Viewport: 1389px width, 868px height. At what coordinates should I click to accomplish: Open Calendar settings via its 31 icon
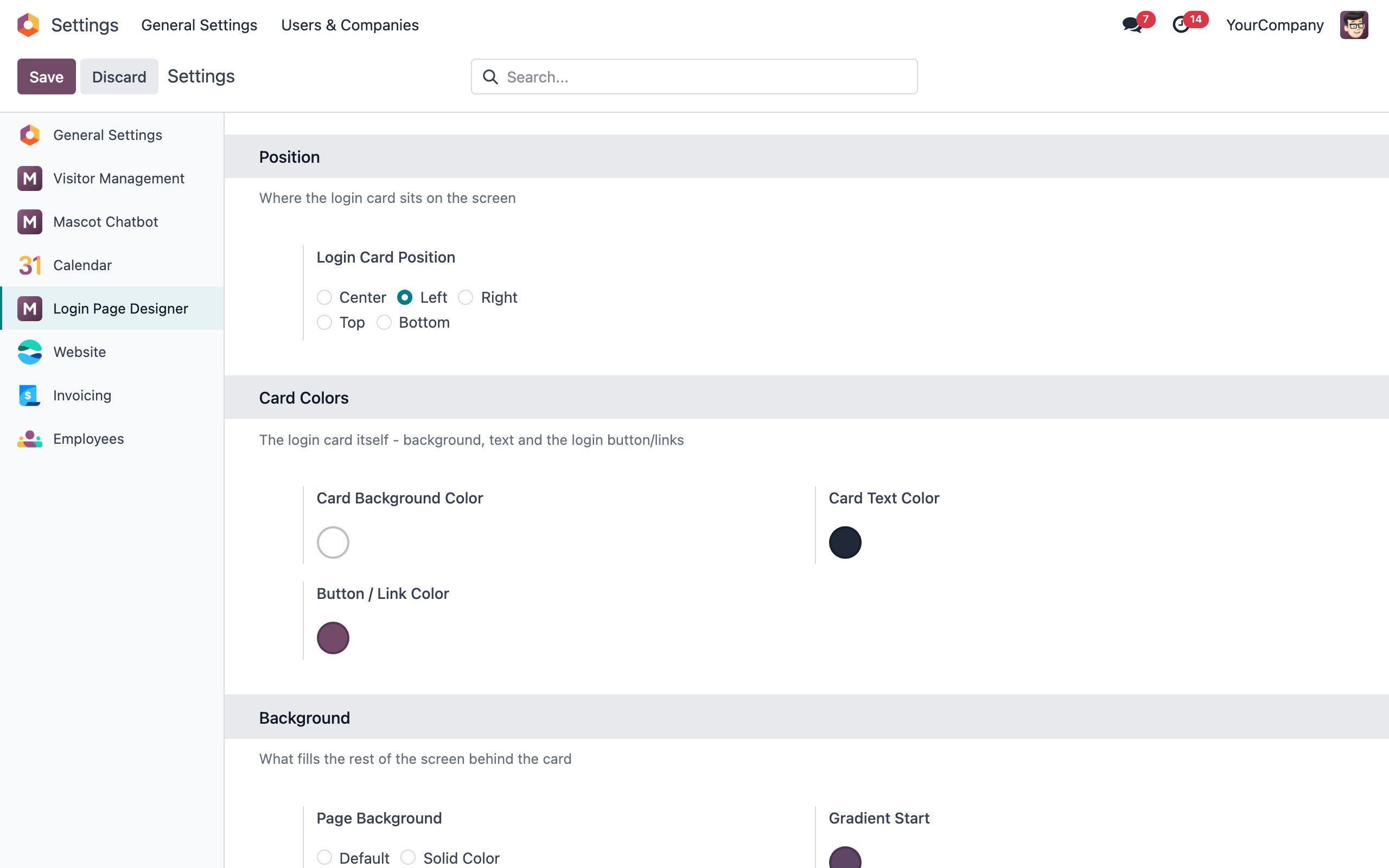30,265
